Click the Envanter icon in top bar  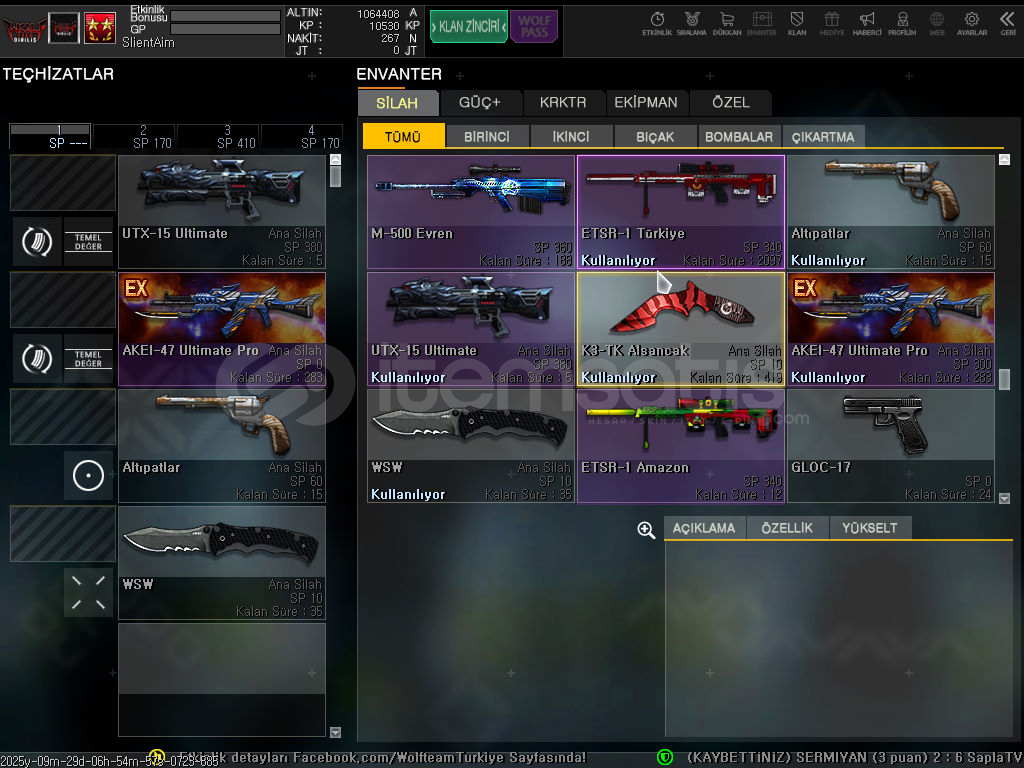point(761,23)
